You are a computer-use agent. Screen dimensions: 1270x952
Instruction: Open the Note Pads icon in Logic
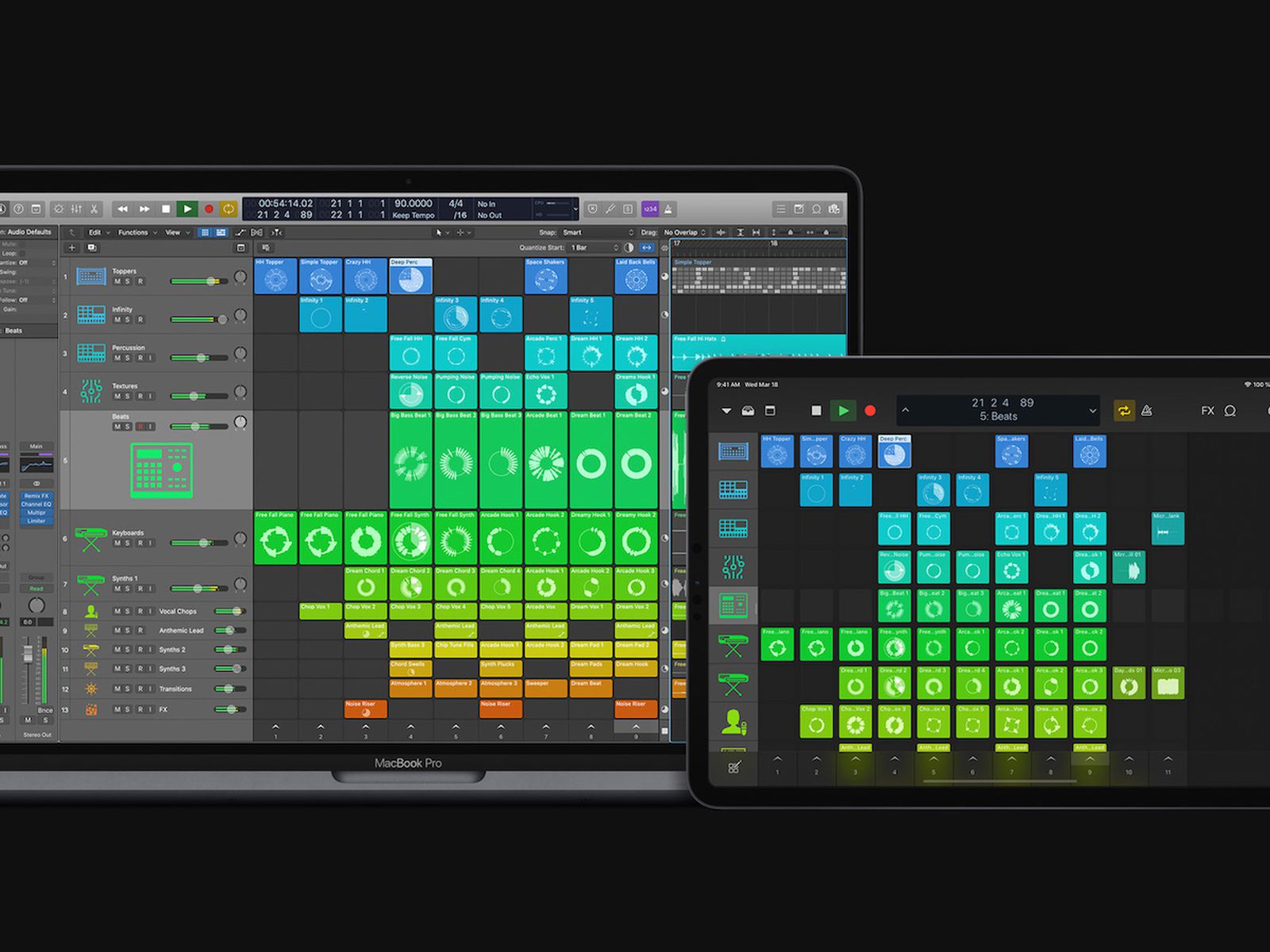tap(799, 209)
